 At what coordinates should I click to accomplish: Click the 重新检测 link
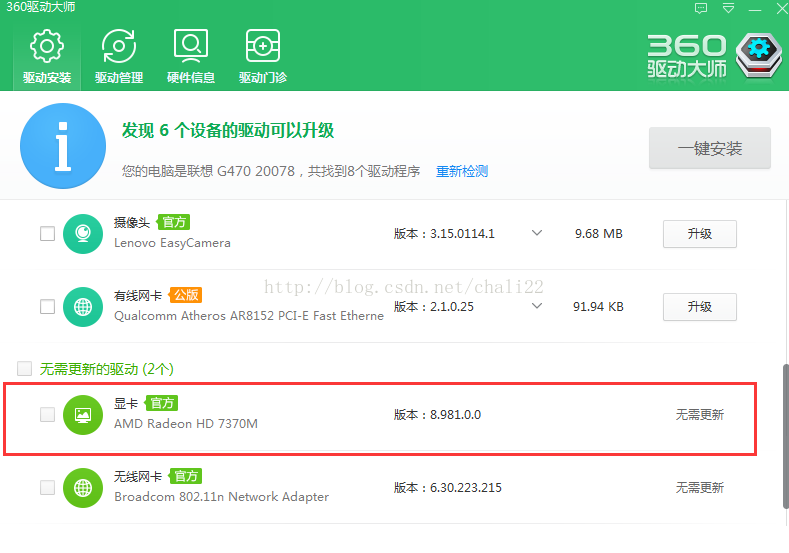461,172
